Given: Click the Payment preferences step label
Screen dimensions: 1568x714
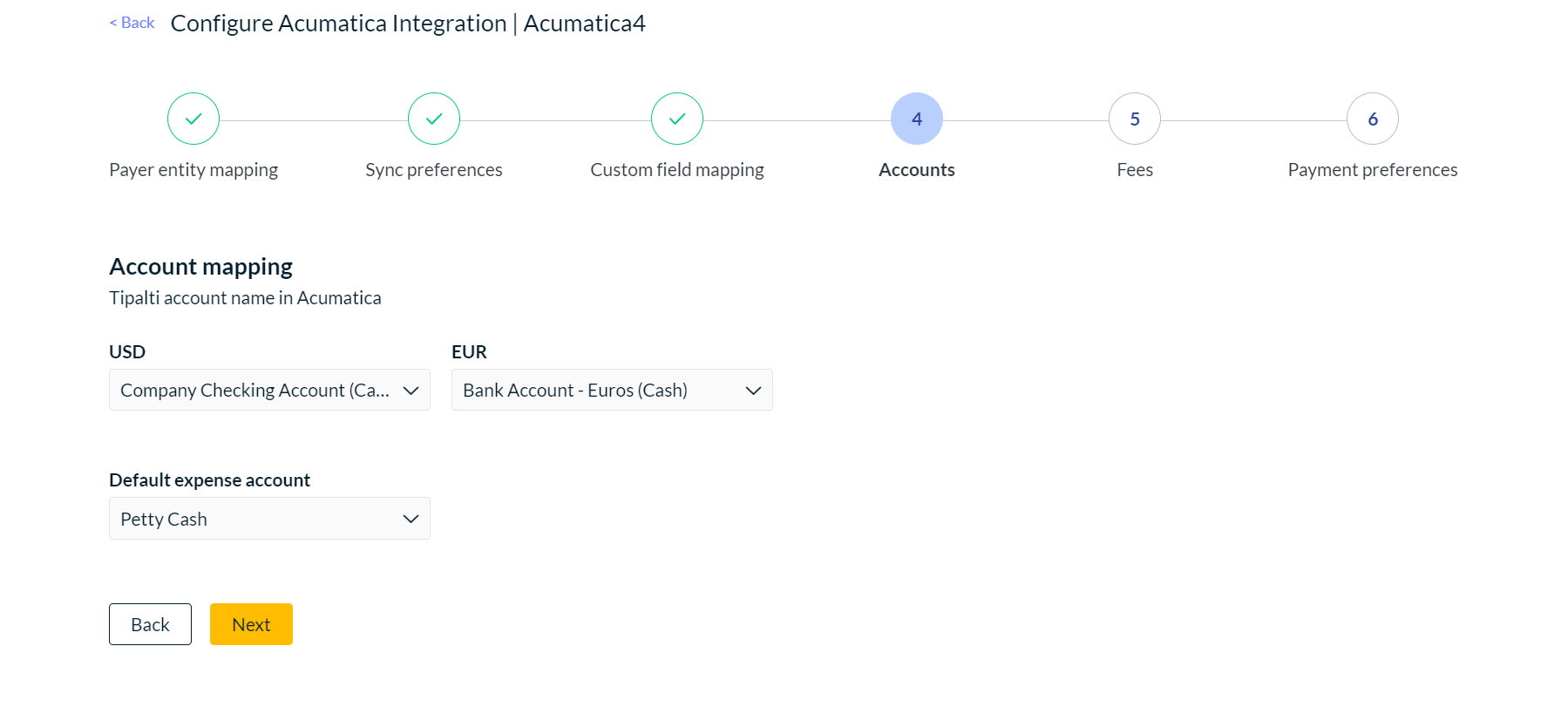Looking at the screenshot, I should [x=1372, y=169].
